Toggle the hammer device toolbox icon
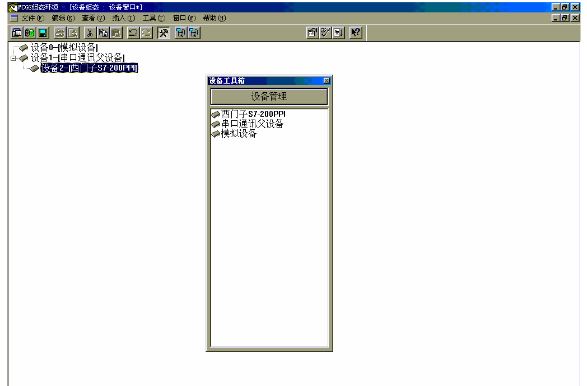This screenshot has height=386, width=587. pos(163,33)
